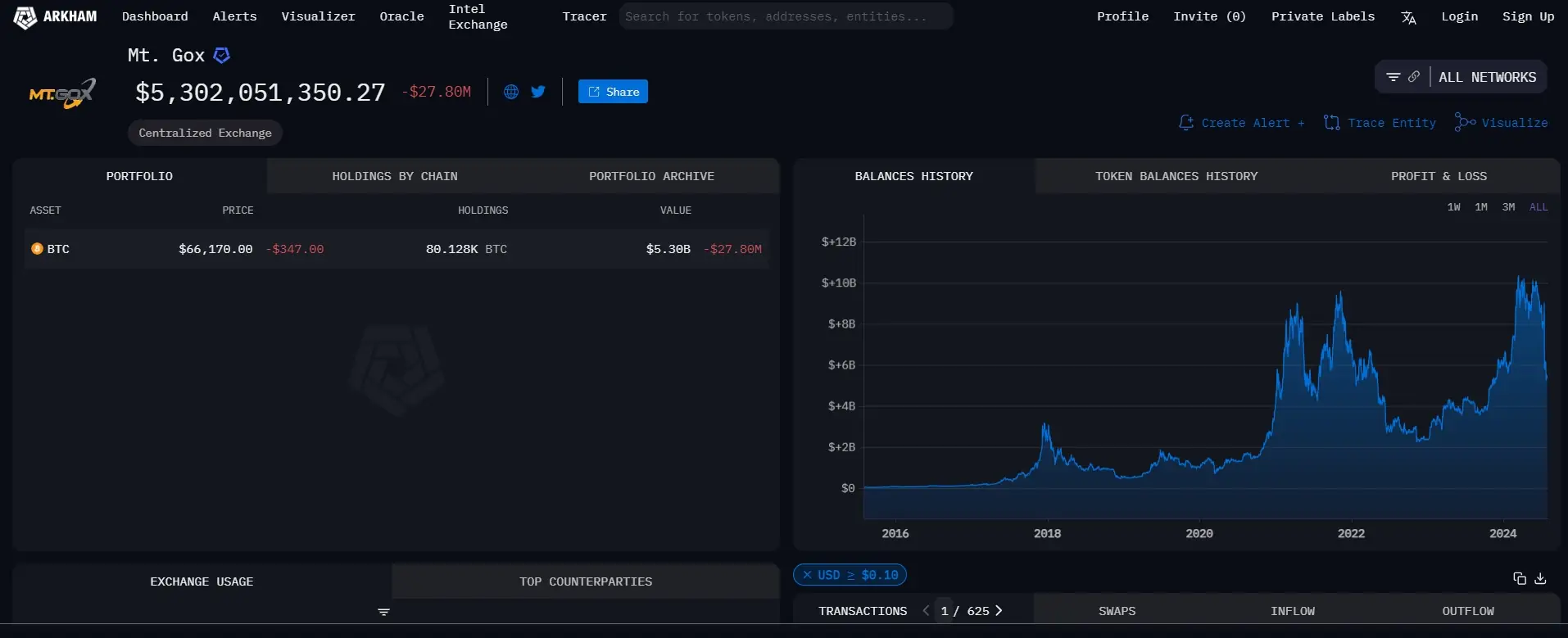Click the blue Share button
Viewport: 1568px width, 638px height.
613,92
